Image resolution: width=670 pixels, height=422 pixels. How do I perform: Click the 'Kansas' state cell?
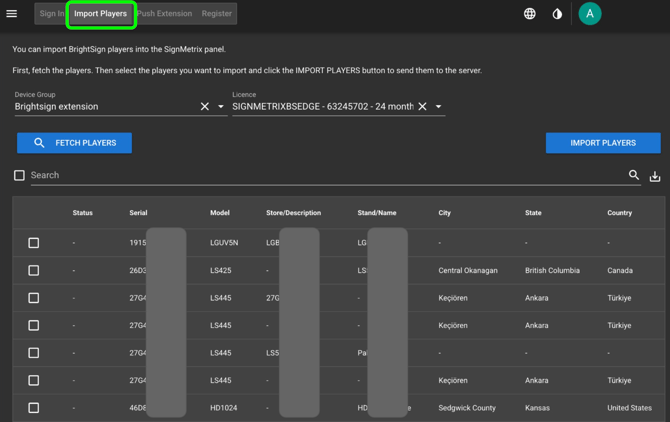(x=537, y=408)
